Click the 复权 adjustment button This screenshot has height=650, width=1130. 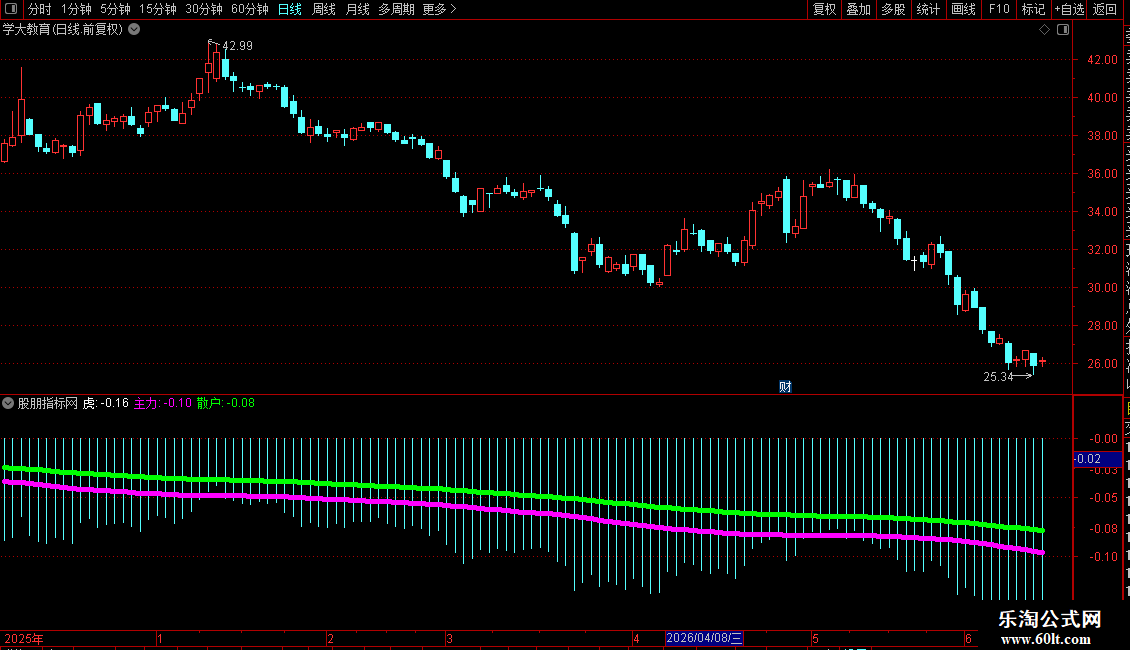click(x=824, y=9)
